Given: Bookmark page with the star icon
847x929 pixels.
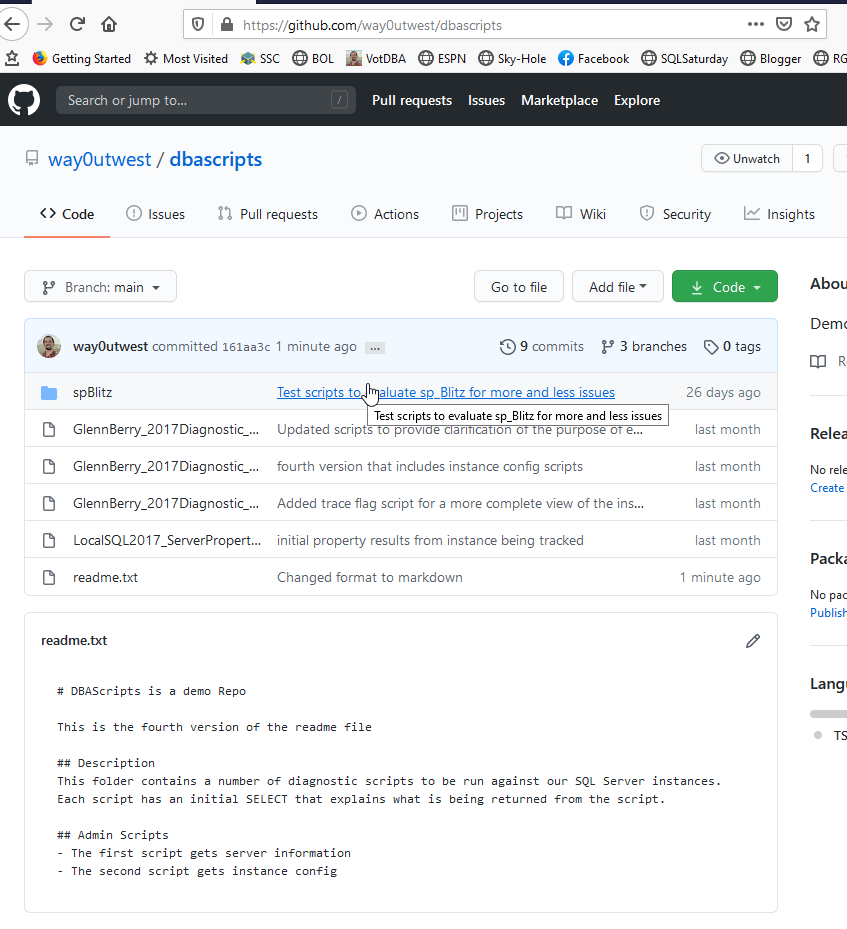Looking at the screenshot, I should (812, 24).
